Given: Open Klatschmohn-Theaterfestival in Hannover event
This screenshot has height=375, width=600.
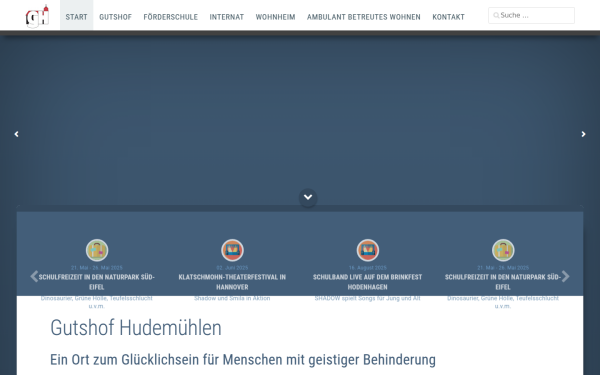Looking at the screenshot, I should [232, 282].
